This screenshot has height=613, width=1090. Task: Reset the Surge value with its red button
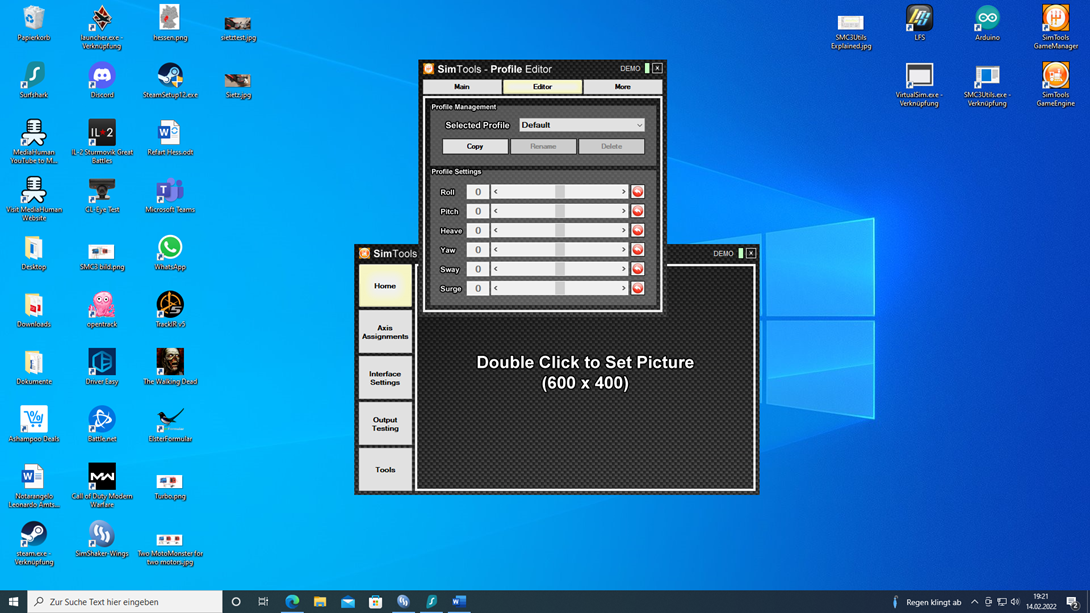[x=637, y=288]
